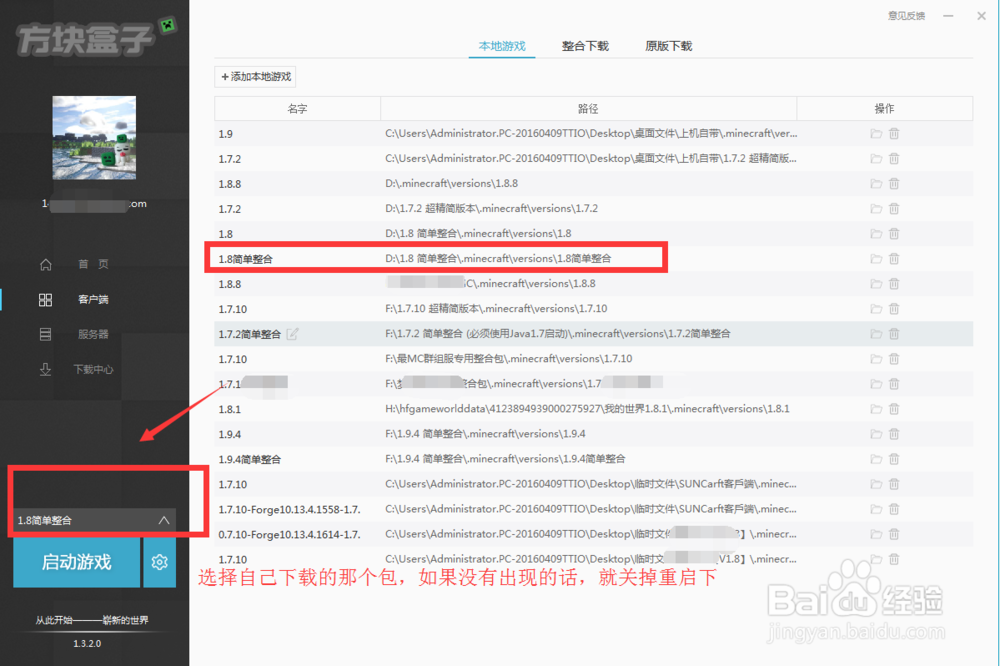The height and width of the screenshot is (666, 1000).
Task: Collapse the 1.8简单整合 version selector chevron
Action: pos(163,520)
